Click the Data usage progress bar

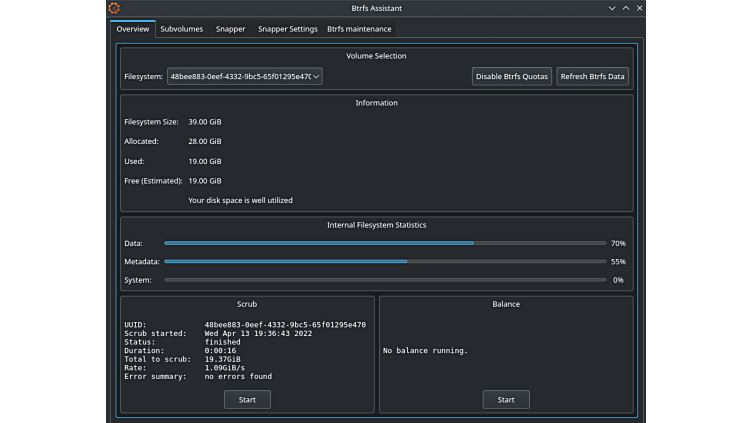(385, 243)
